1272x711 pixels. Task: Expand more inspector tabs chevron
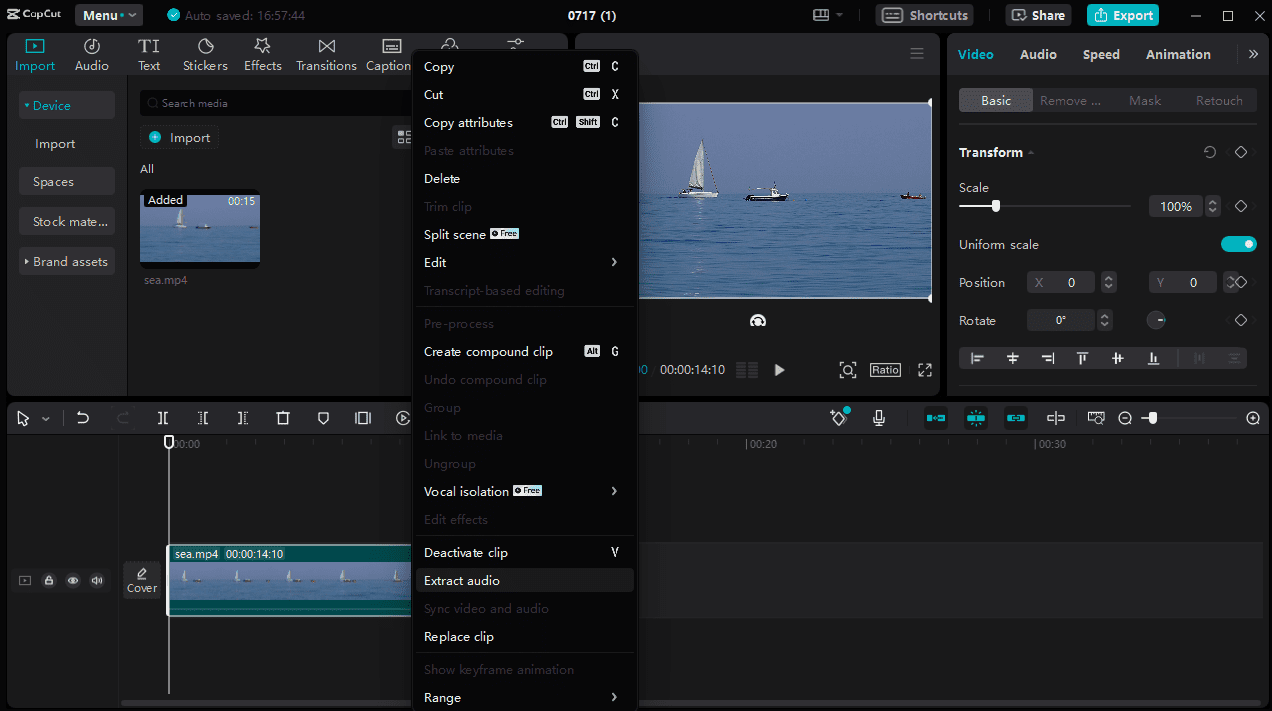pyautogui.click(x=1253, y=54)
